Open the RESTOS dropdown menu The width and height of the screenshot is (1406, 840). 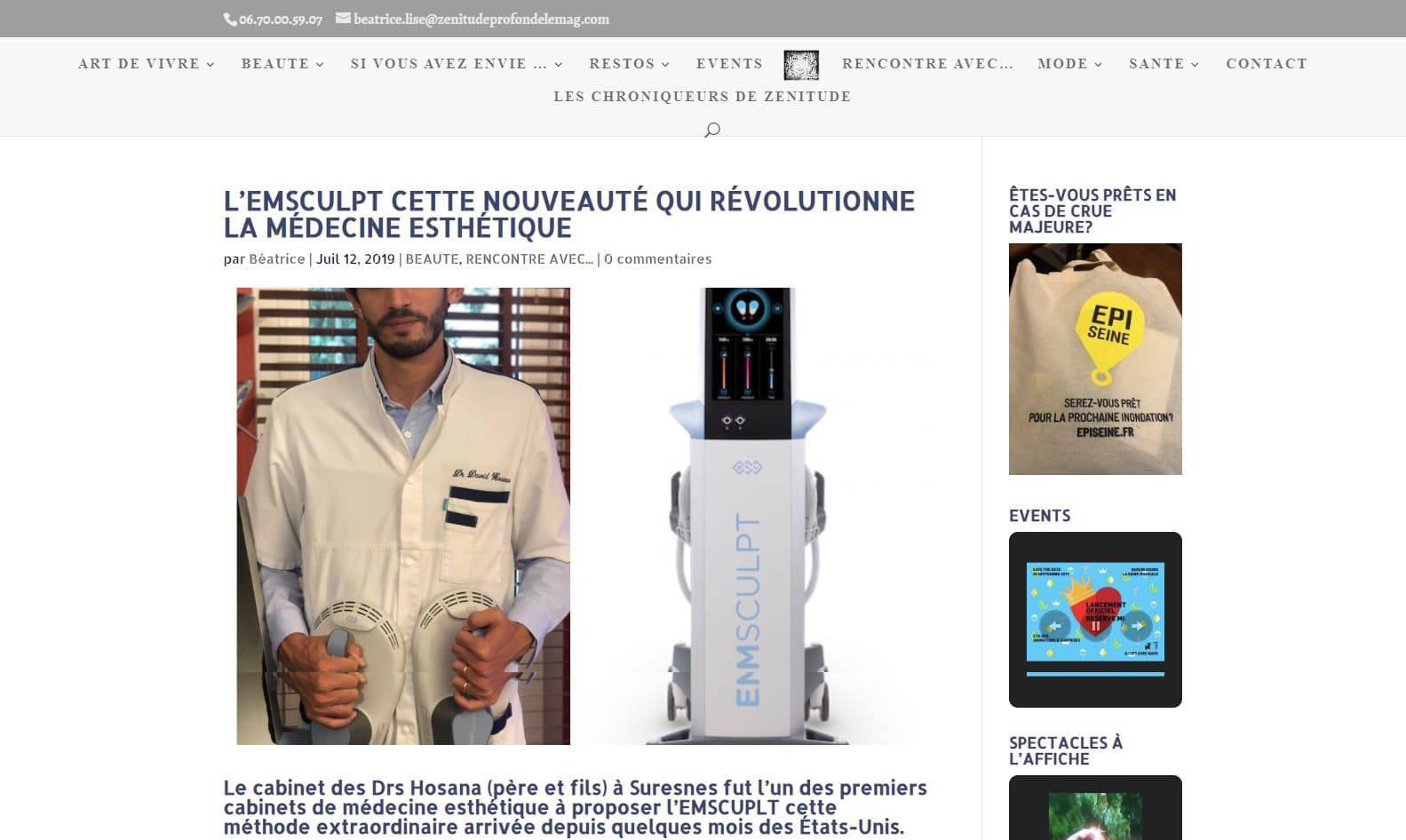click(630, 64)
